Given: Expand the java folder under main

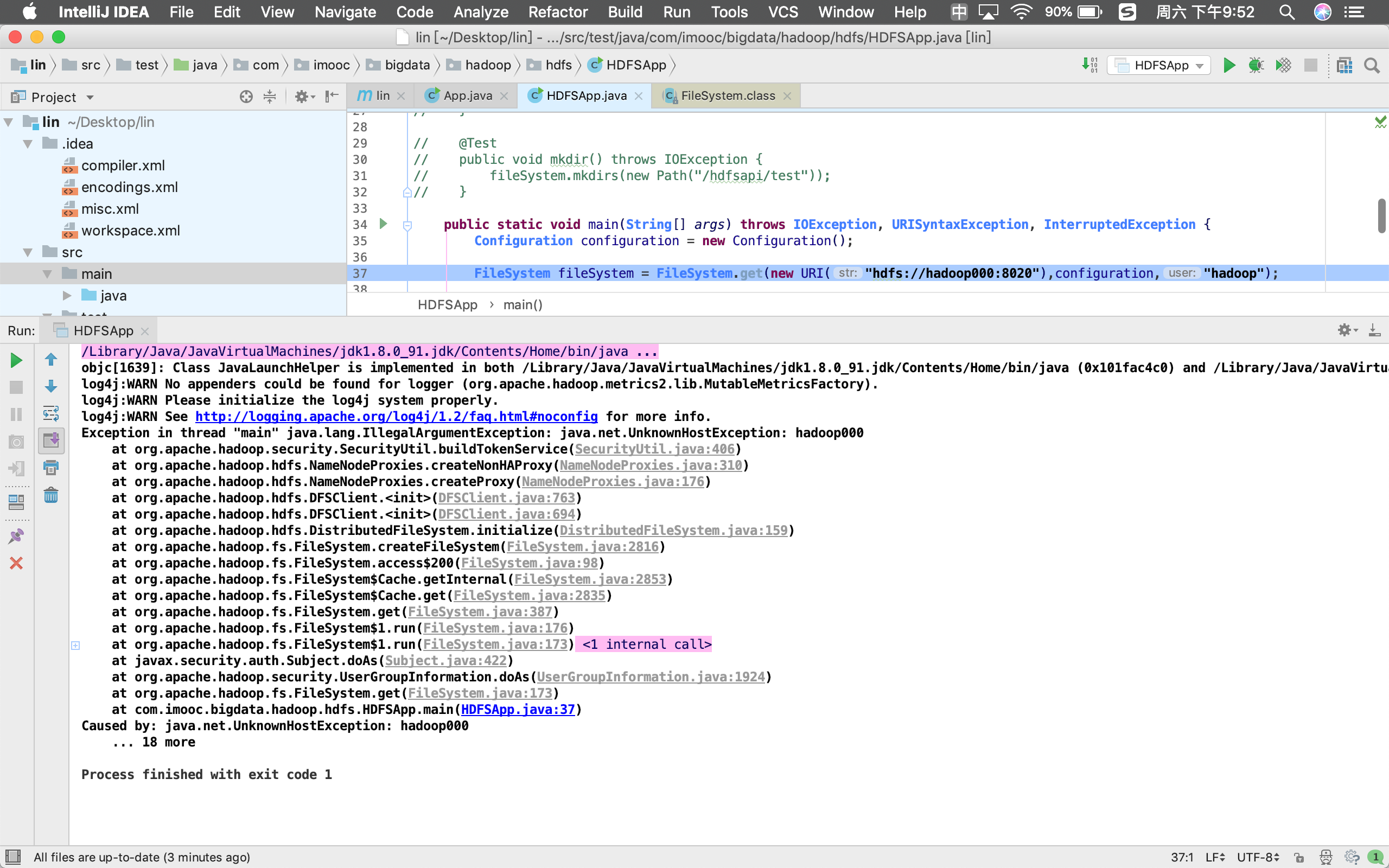Looking at the screenshot, I should point(67,296).
